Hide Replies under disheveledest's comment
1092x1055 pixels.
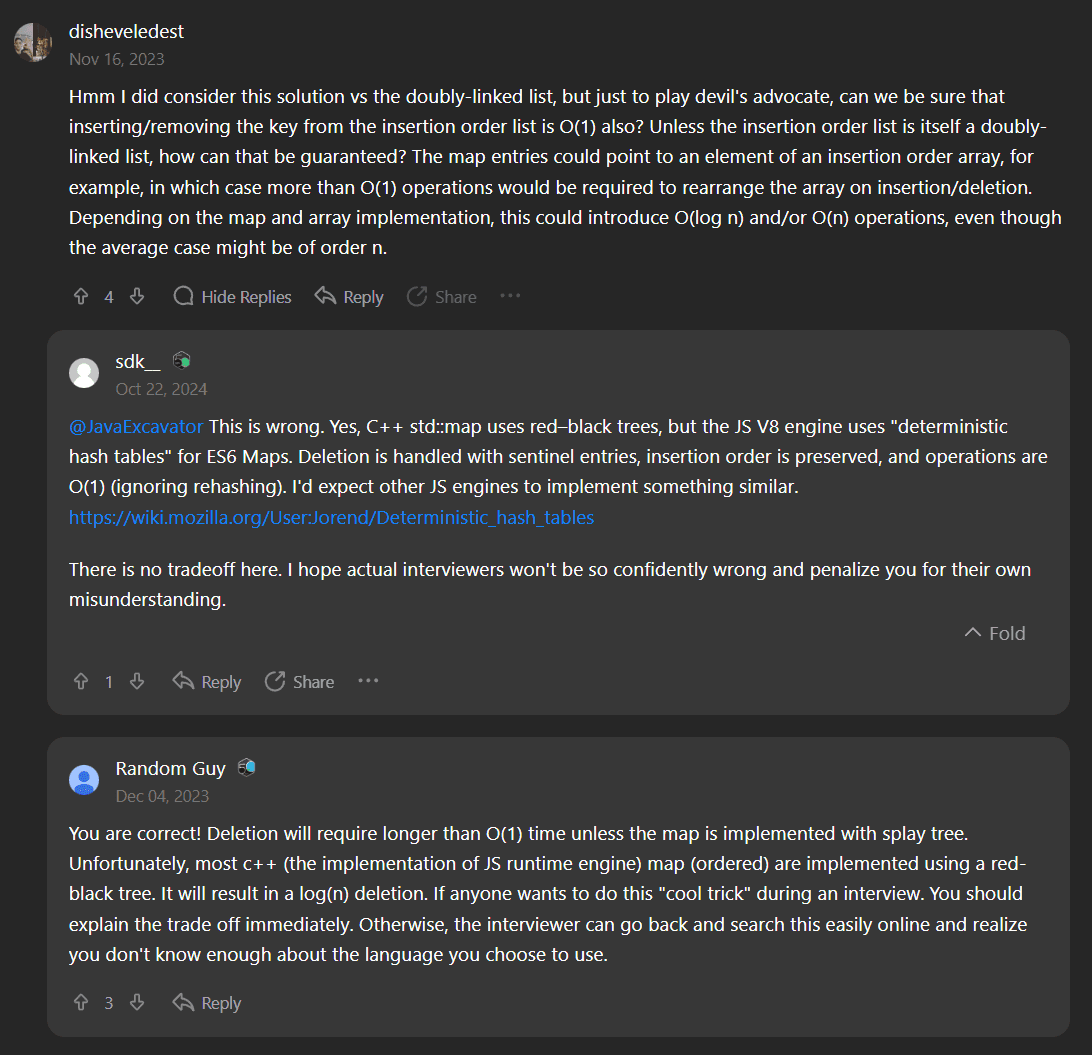(x=232, y=297)
